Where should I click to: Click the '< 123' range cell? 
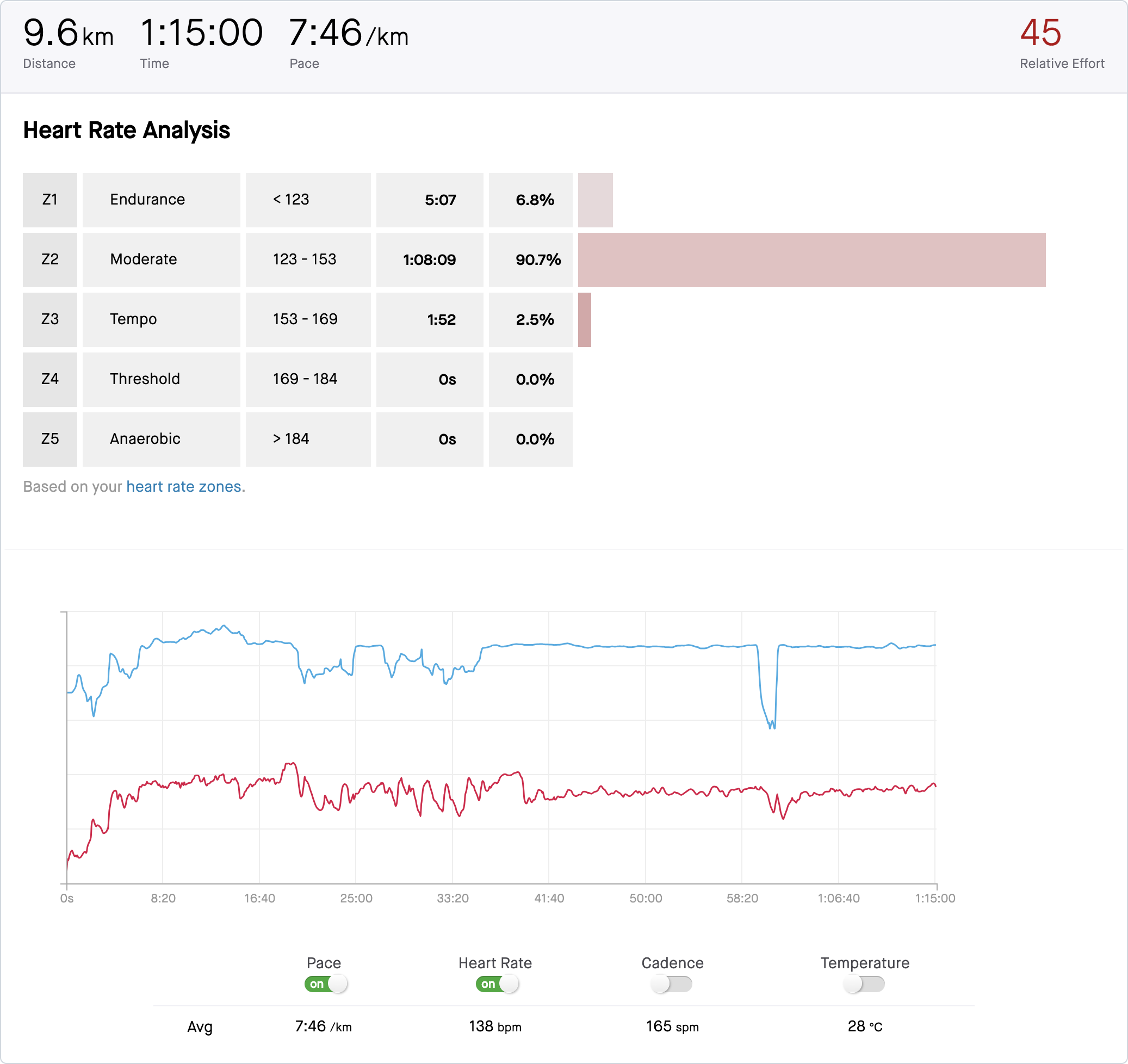pyautogui.click(x=308, y=200)
